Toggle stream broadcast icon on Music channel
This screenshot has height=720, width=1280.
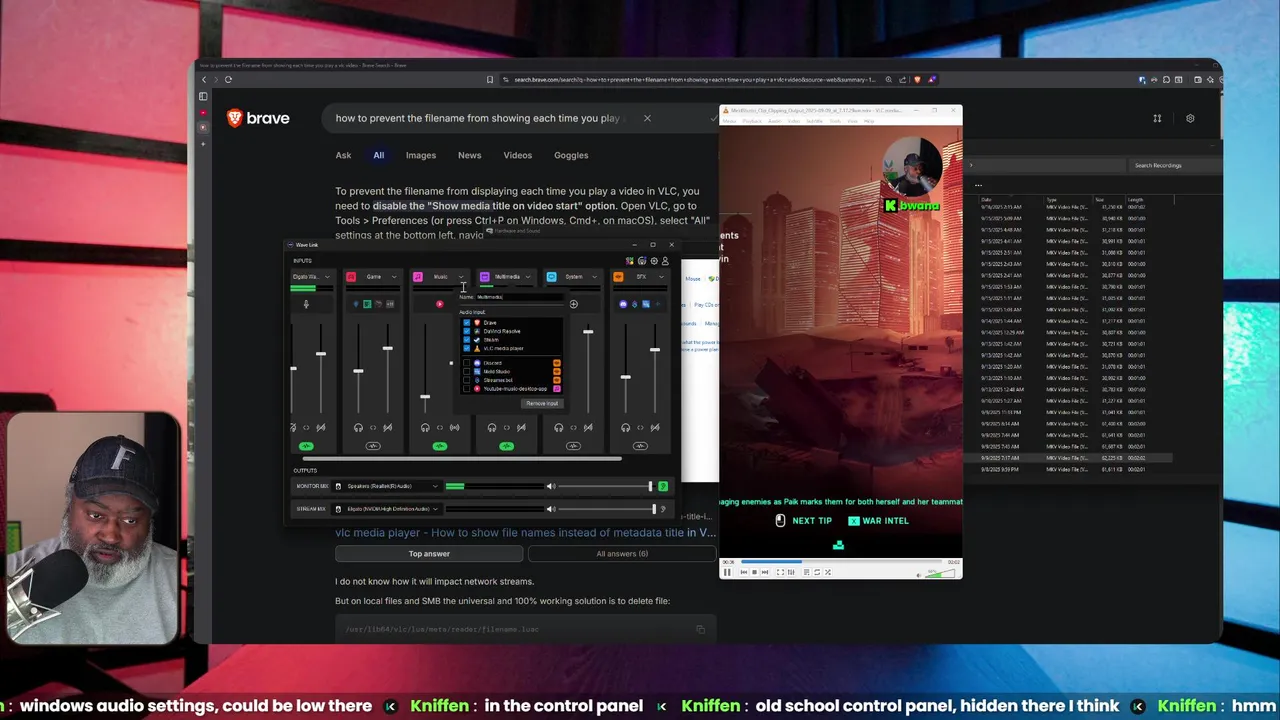[454, 427]
